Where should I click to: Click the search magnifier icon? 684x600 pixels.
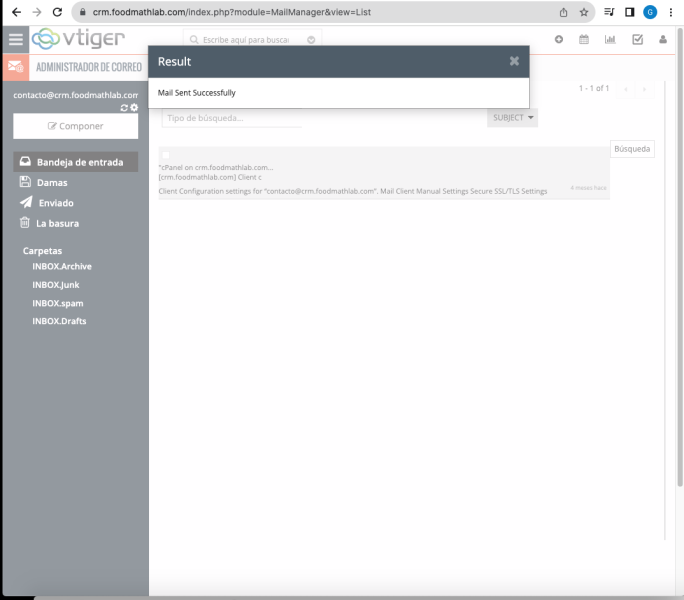(194, 40)
